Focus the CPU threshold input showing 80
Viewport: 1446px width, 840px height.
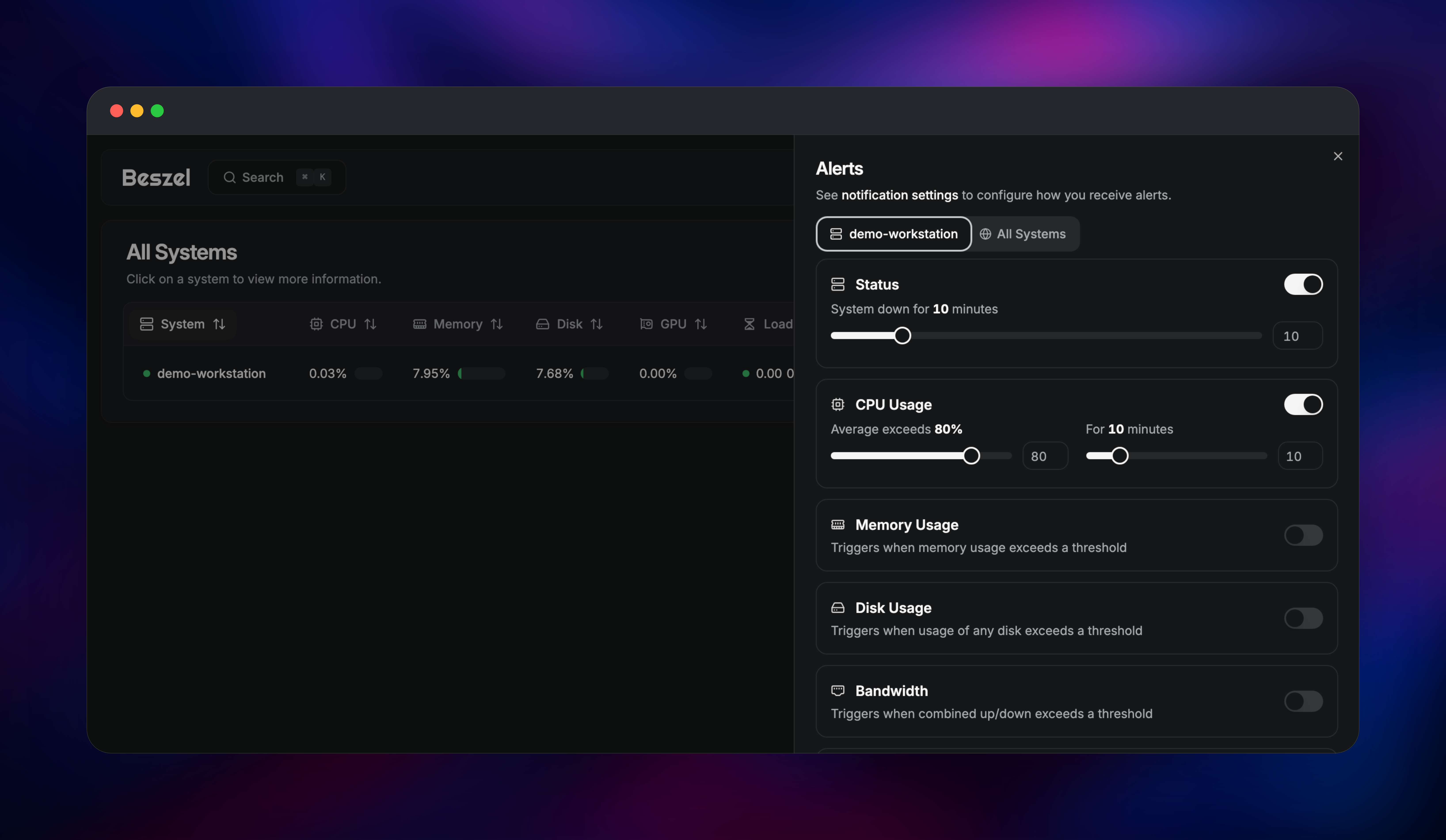[1045, 456]
